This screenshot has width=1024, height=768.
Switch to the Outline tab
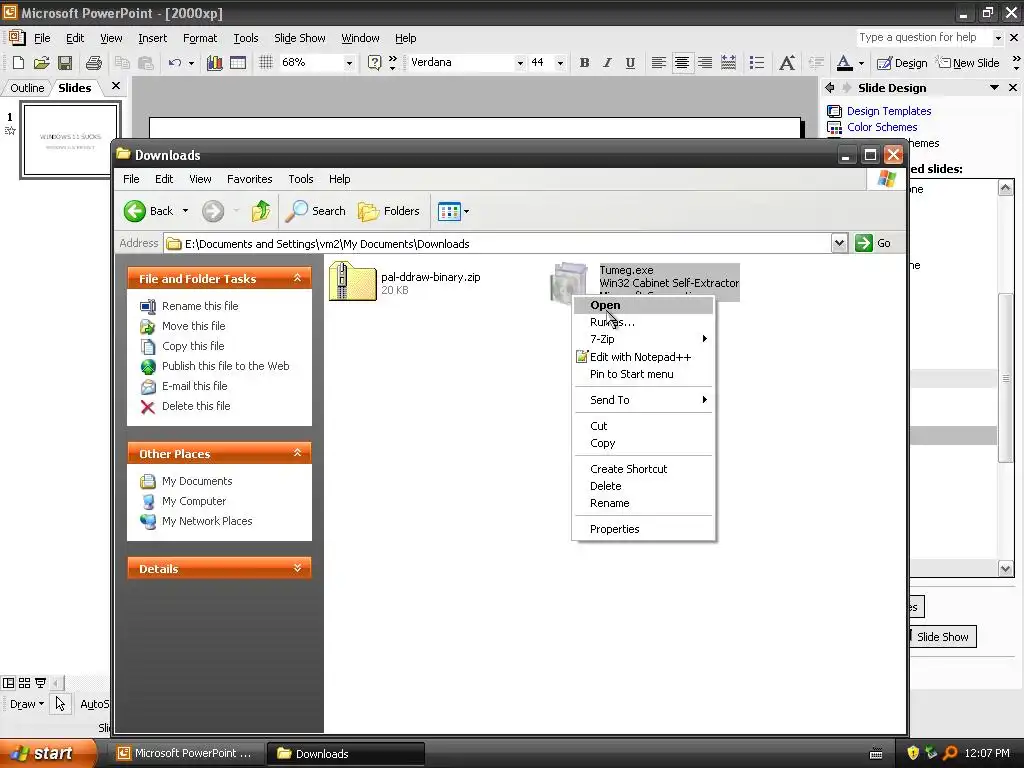[27, 88]
